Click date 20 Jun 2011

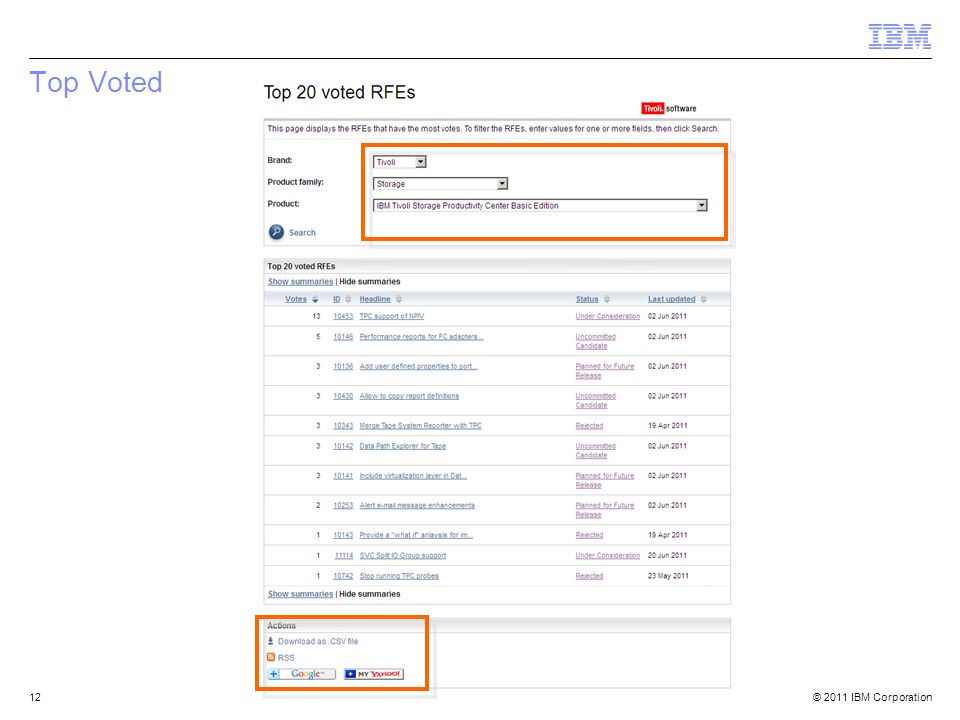click(x=667, y=556)
